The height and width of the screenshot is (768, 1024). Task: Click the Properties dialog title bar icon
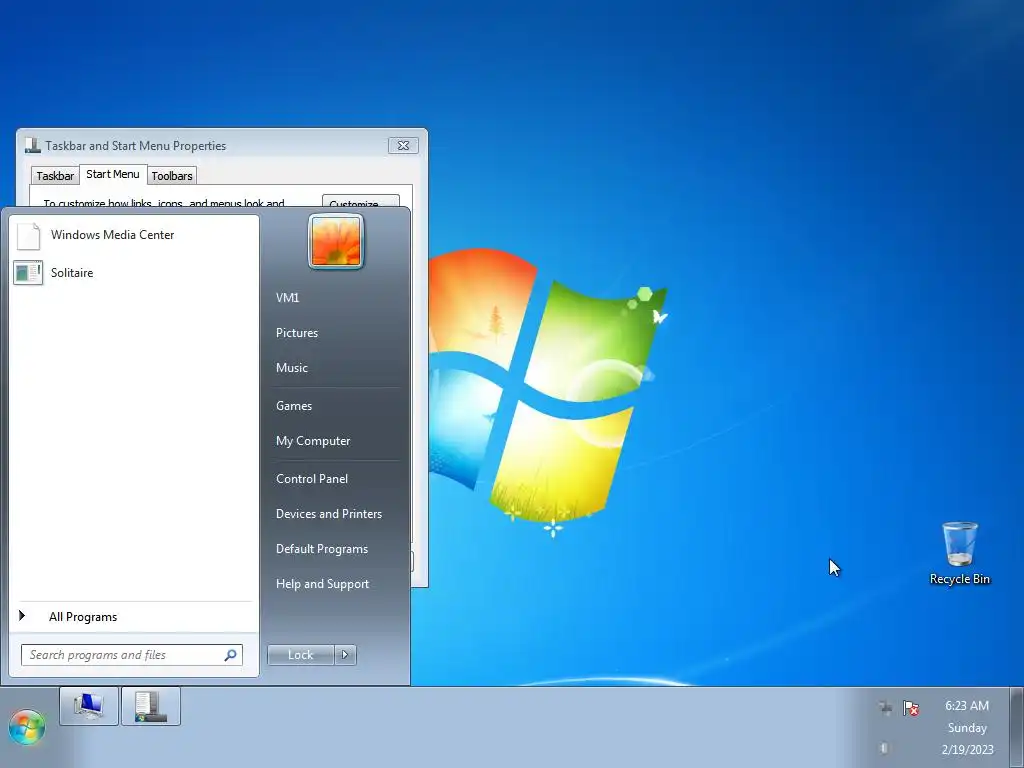[33, 145]
